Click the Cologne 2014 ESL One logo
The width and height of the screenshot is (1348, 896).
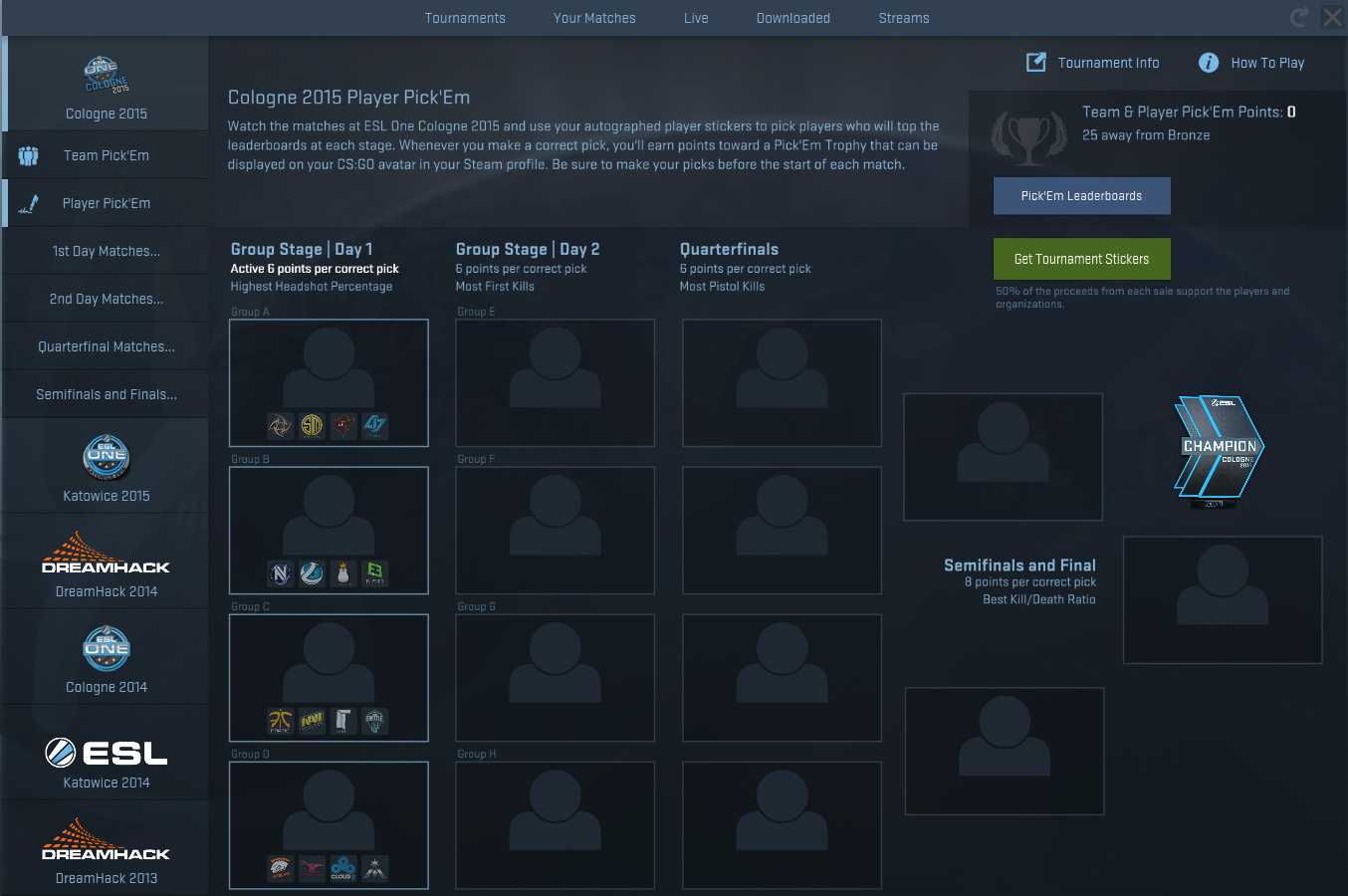[107, 649]
